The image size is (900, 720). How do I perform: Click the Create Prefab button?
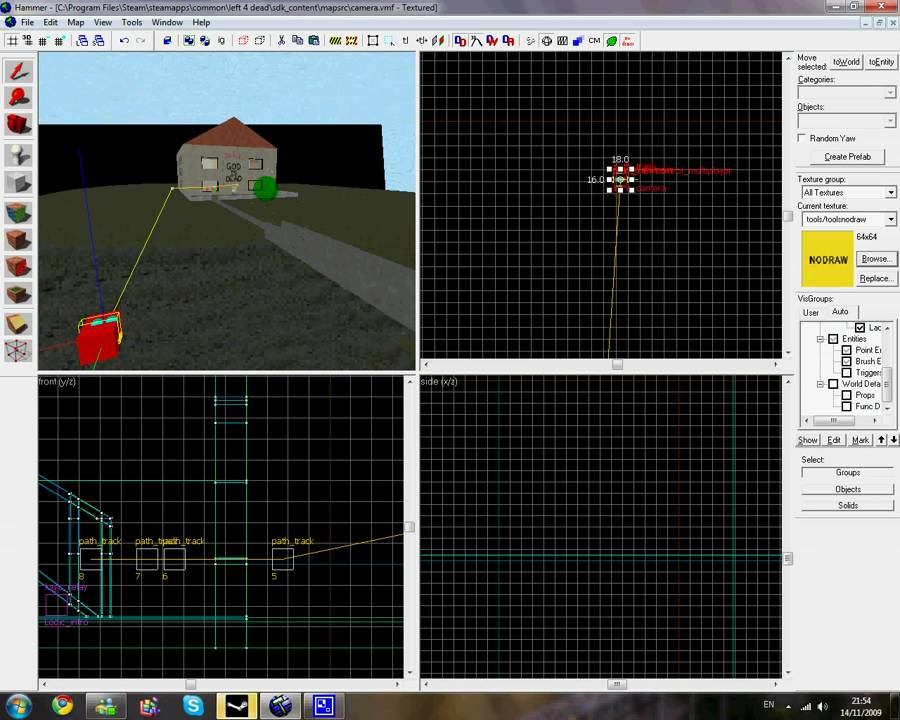coord(847,156)
